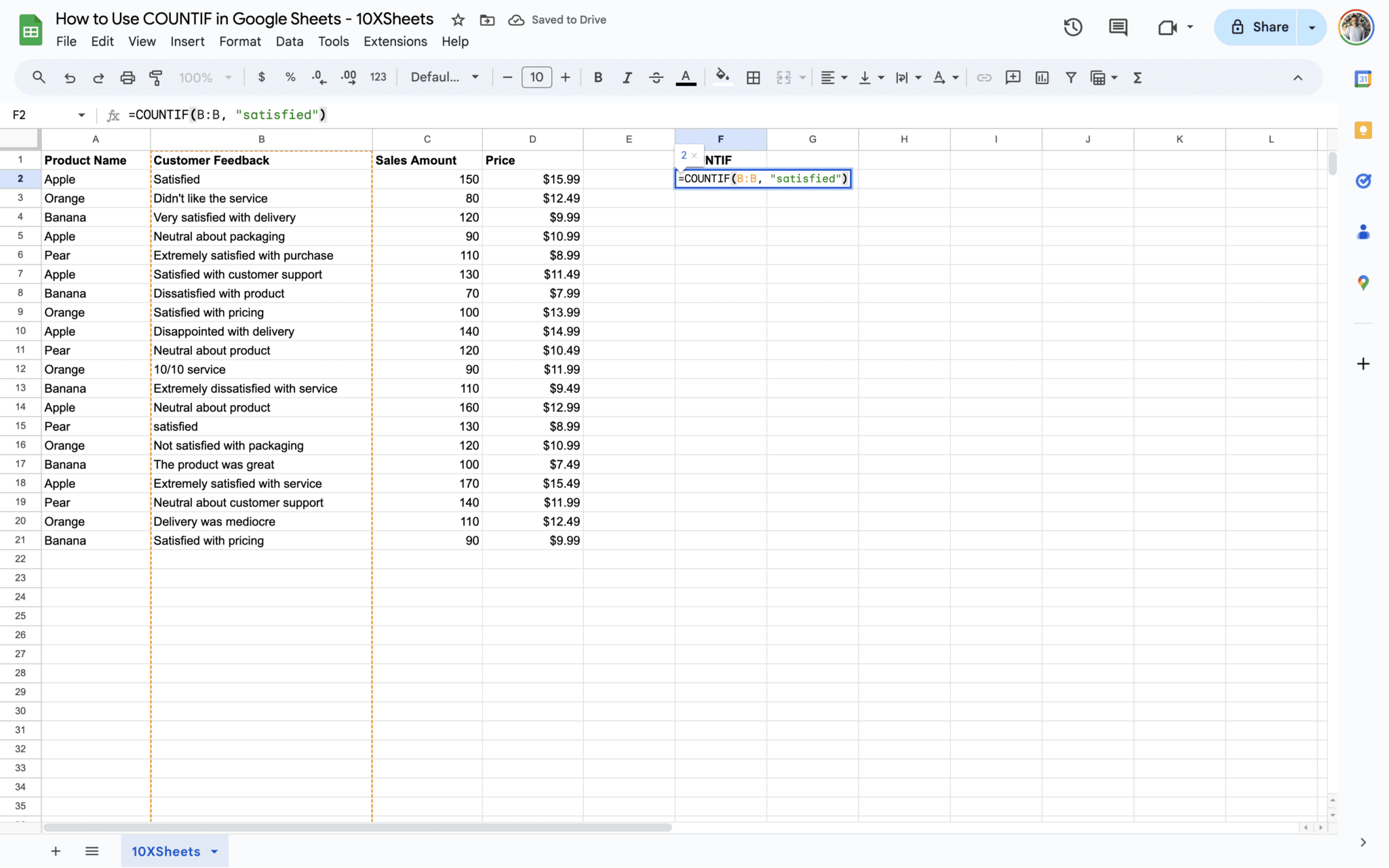Open the fill color picker
The image size is (1389, 868).
pos(722,77)
